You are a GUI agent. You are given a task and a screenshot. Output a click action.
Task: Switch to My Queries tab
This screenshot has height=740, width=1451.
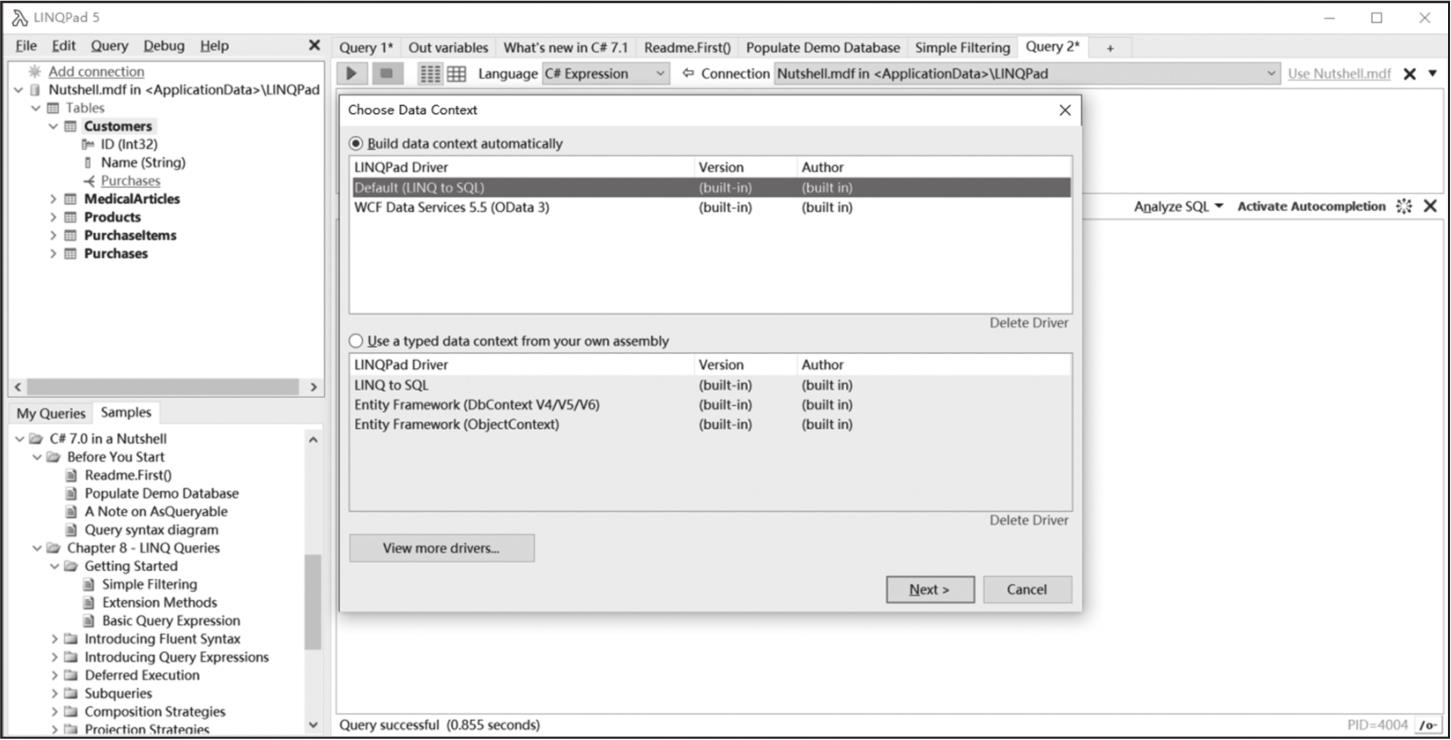pos(51,413)
